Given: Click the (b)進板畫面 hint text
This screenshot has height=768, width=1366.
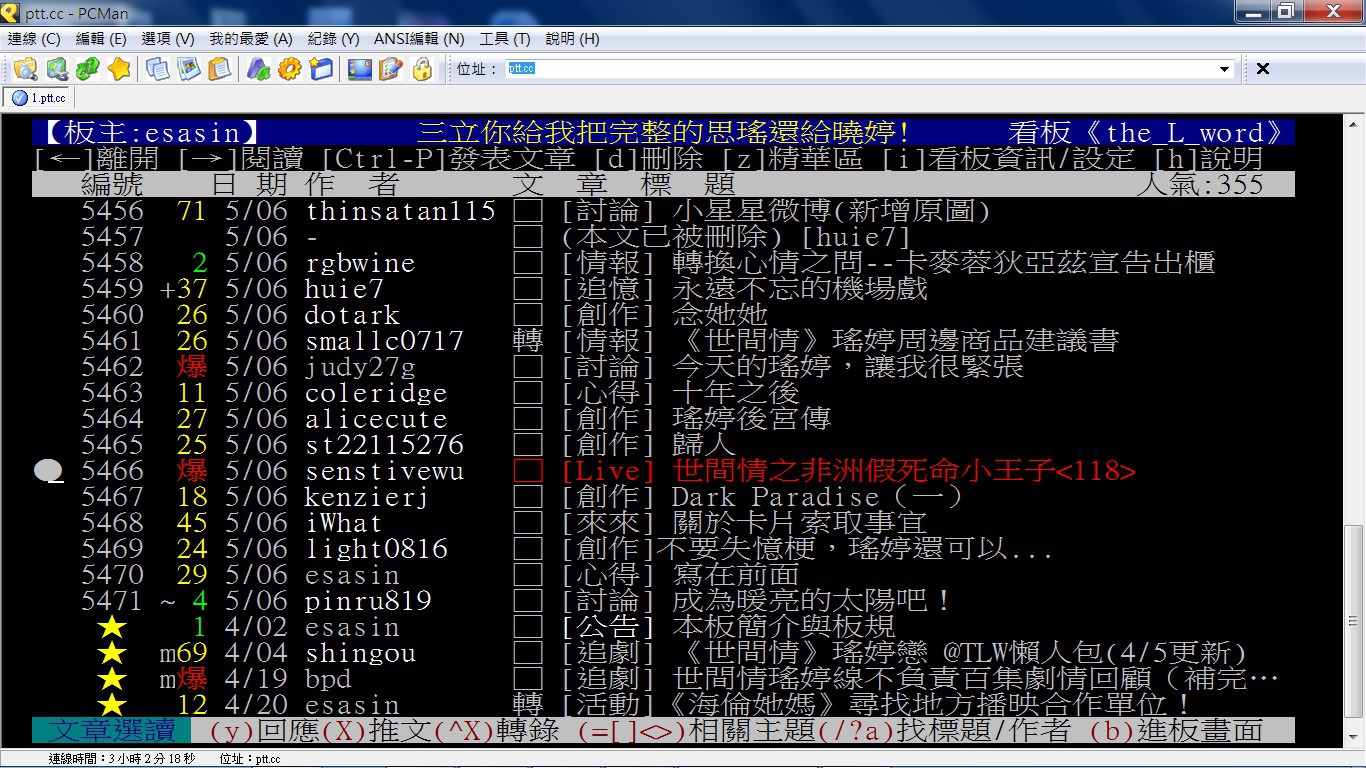Looking at the screenshot, I should [x=1175, y=731].
